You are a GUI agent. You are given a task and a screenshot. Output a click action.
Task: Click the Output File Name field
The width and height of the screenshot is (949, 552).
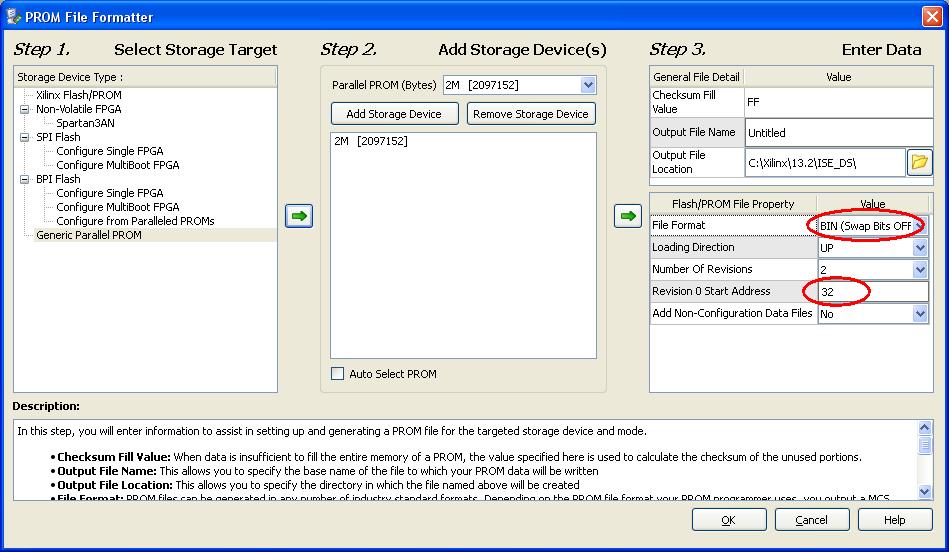tap(838, 133)
